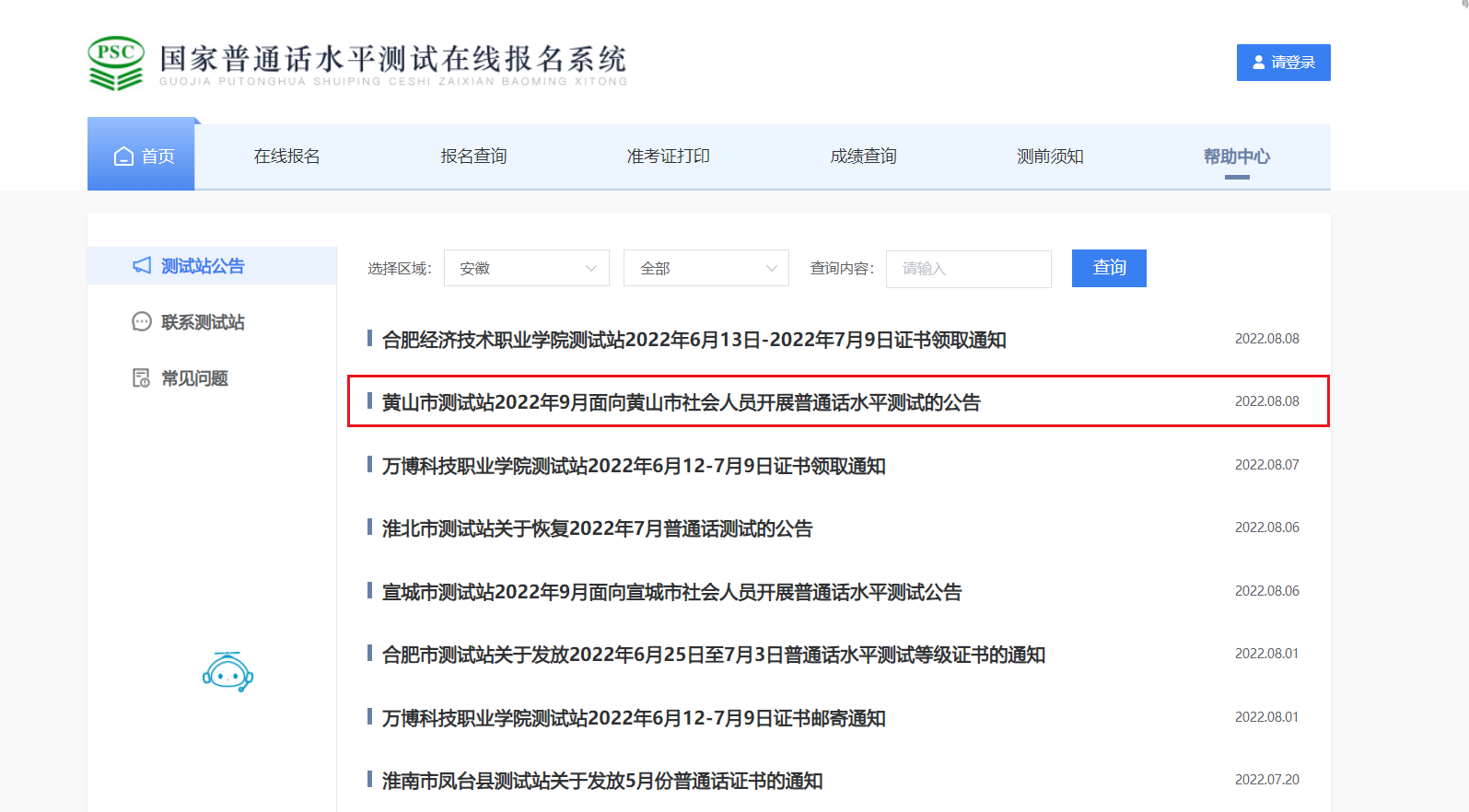This screenshot has width=1469, height=812.
Task: Open the 准考证打印 menu tab
Action: click(x=669, y=157)
